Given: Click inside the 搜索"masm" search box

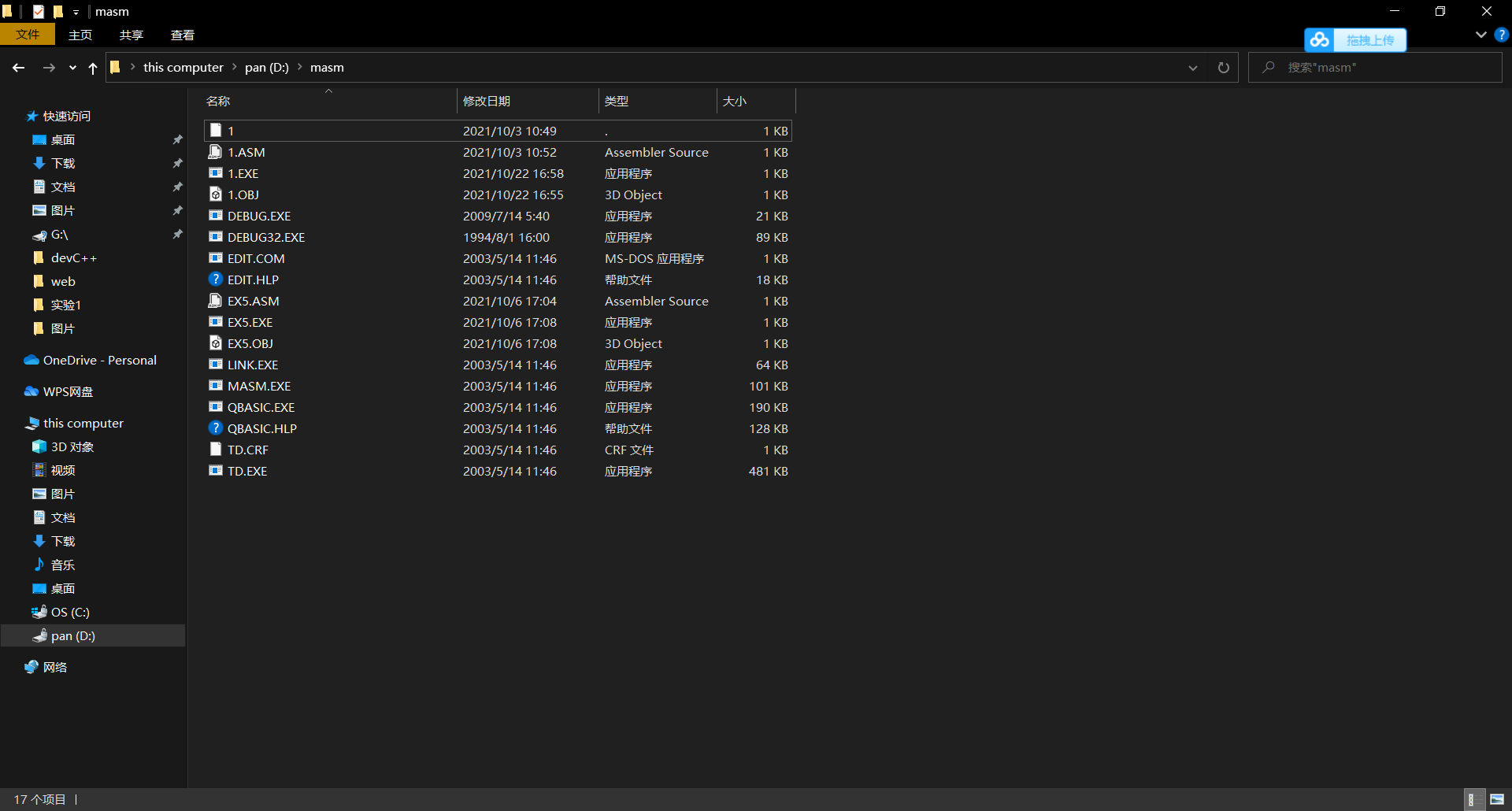Looking at the screenshot, I should pos(1375,68).
